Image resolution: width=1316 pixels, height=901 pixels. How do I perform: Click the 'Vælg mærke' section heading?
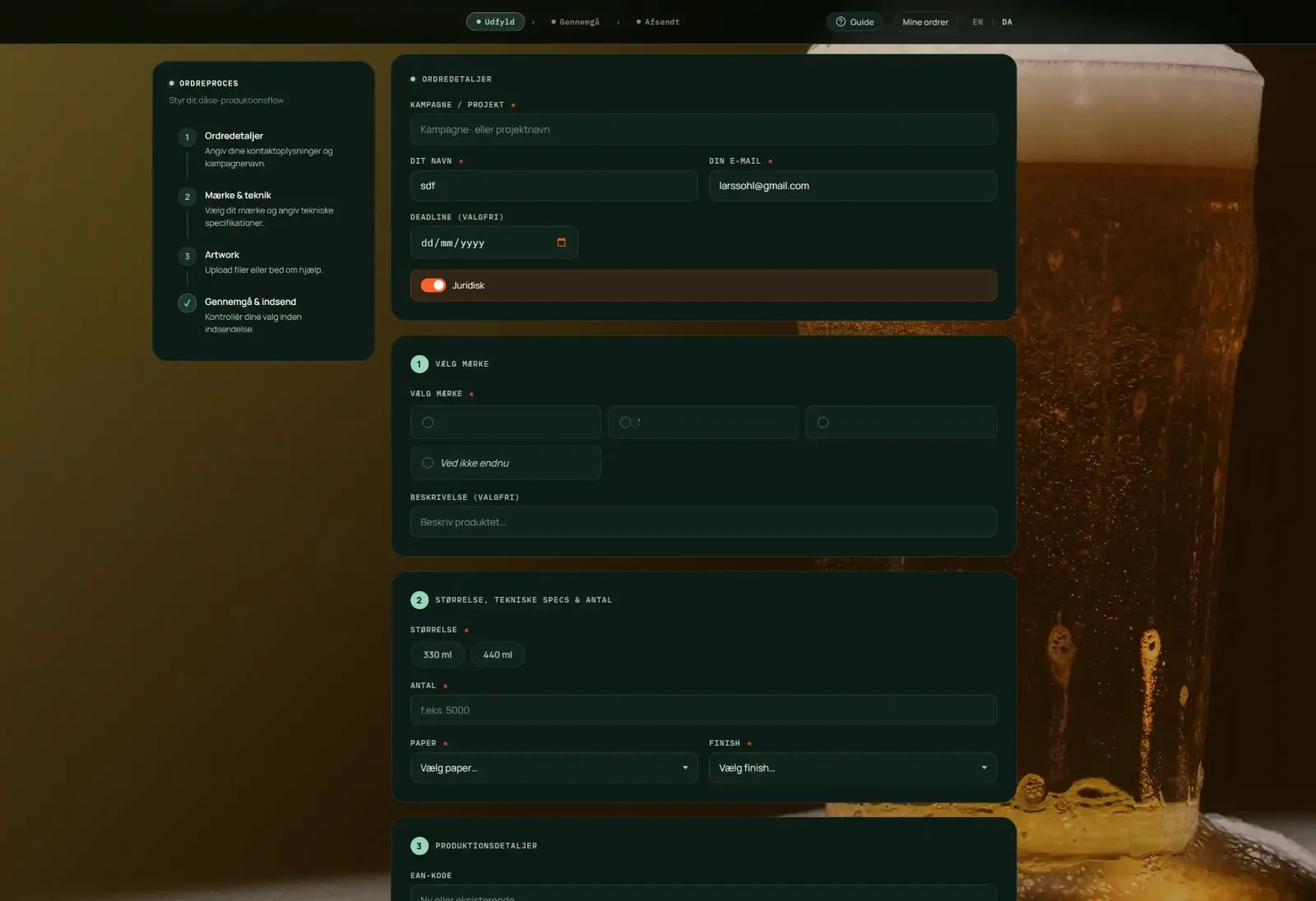(x=462, y=364)
